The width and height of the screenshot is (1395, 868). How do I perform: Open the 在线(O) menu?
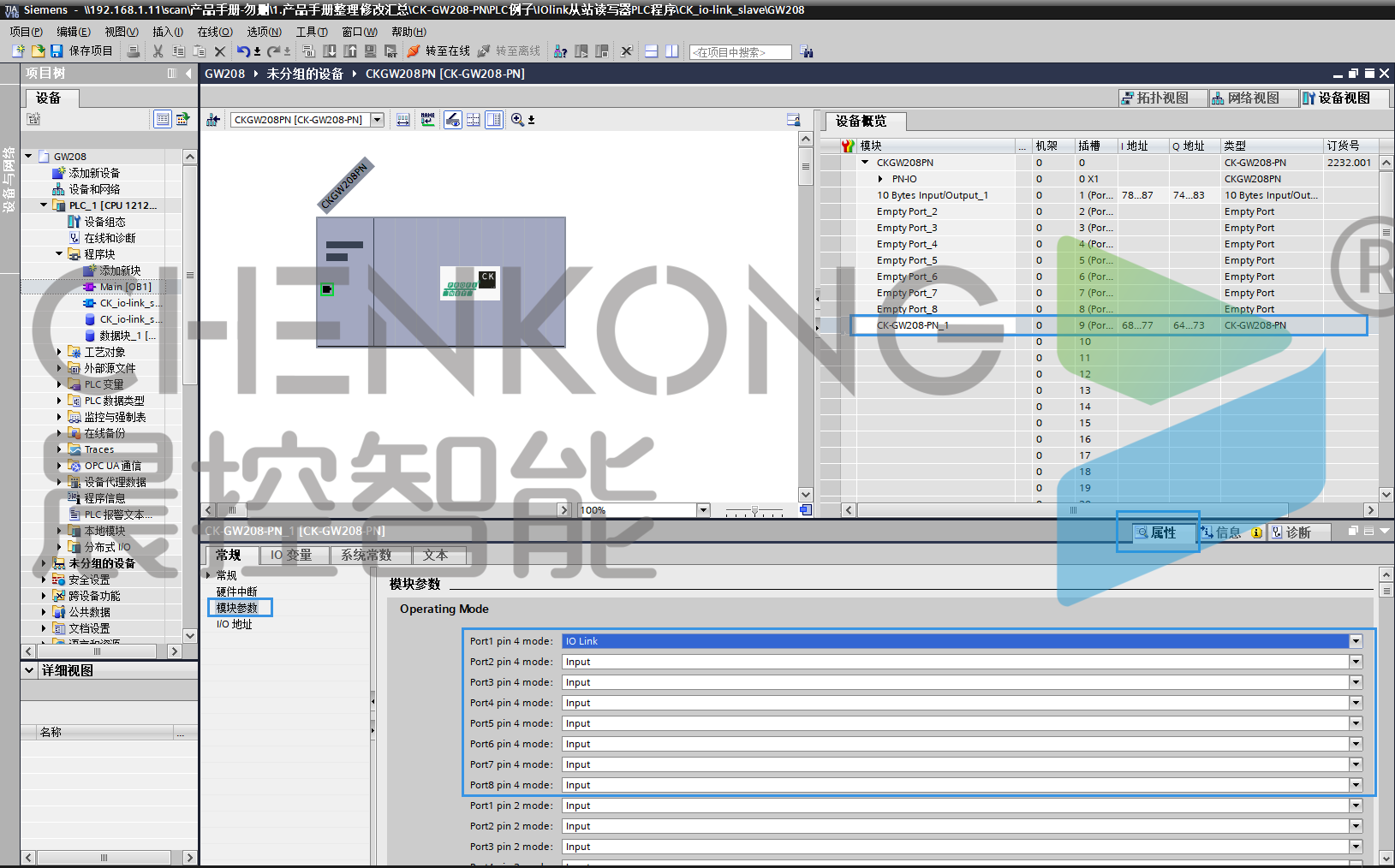[x=215, y=32]
